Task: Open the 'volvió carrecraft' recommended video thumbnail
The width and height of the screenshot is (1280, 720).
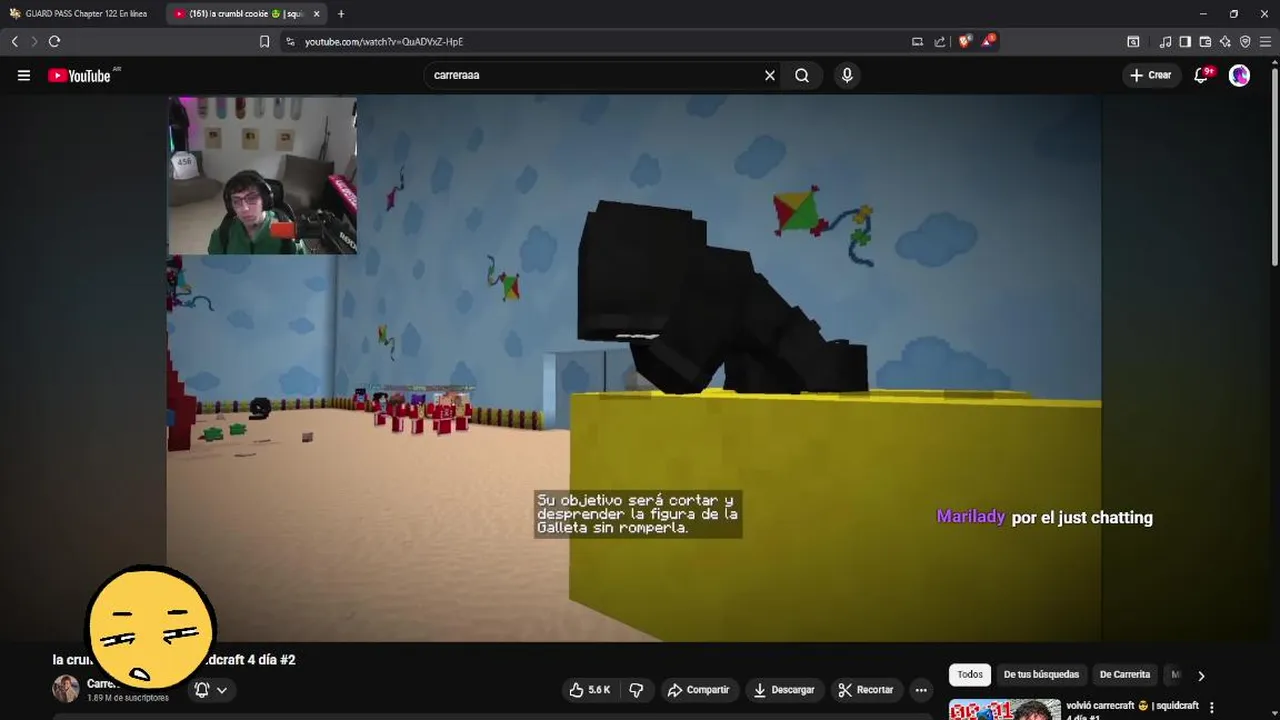Action: [1004, 710]
